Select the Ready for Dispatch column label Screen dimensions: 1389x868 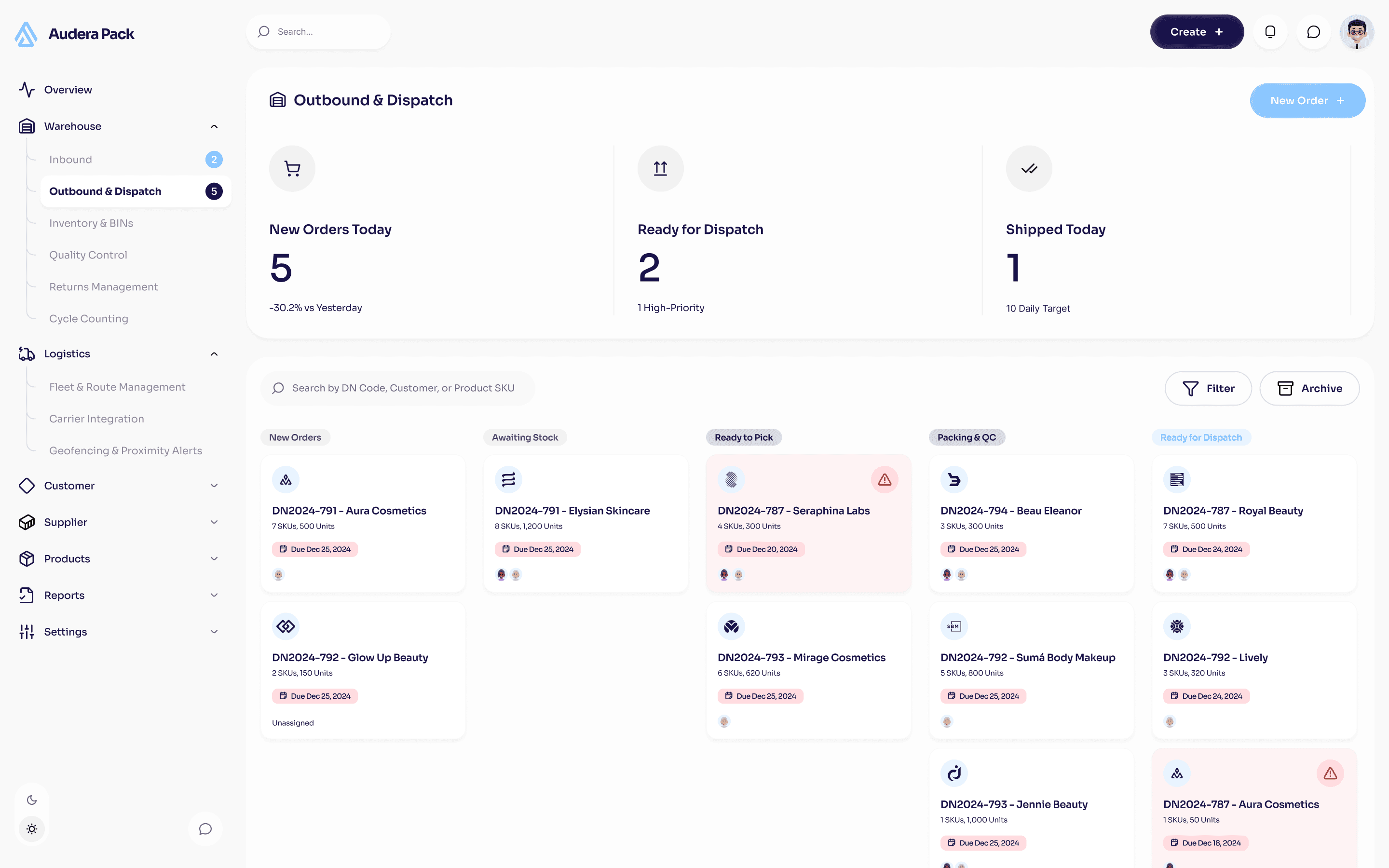point(1201,437)
